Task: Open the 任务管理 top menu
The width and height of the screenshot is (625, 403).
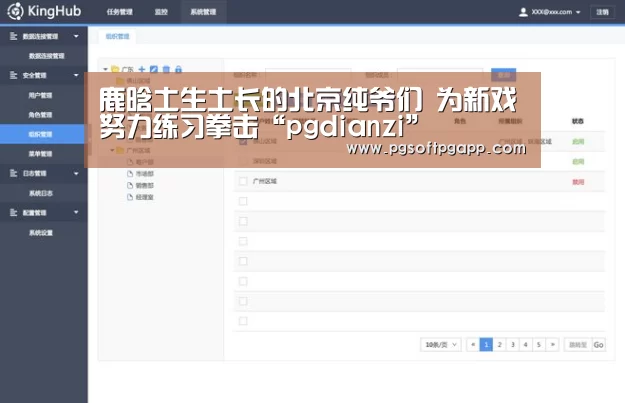Action: tap(120, 12)
